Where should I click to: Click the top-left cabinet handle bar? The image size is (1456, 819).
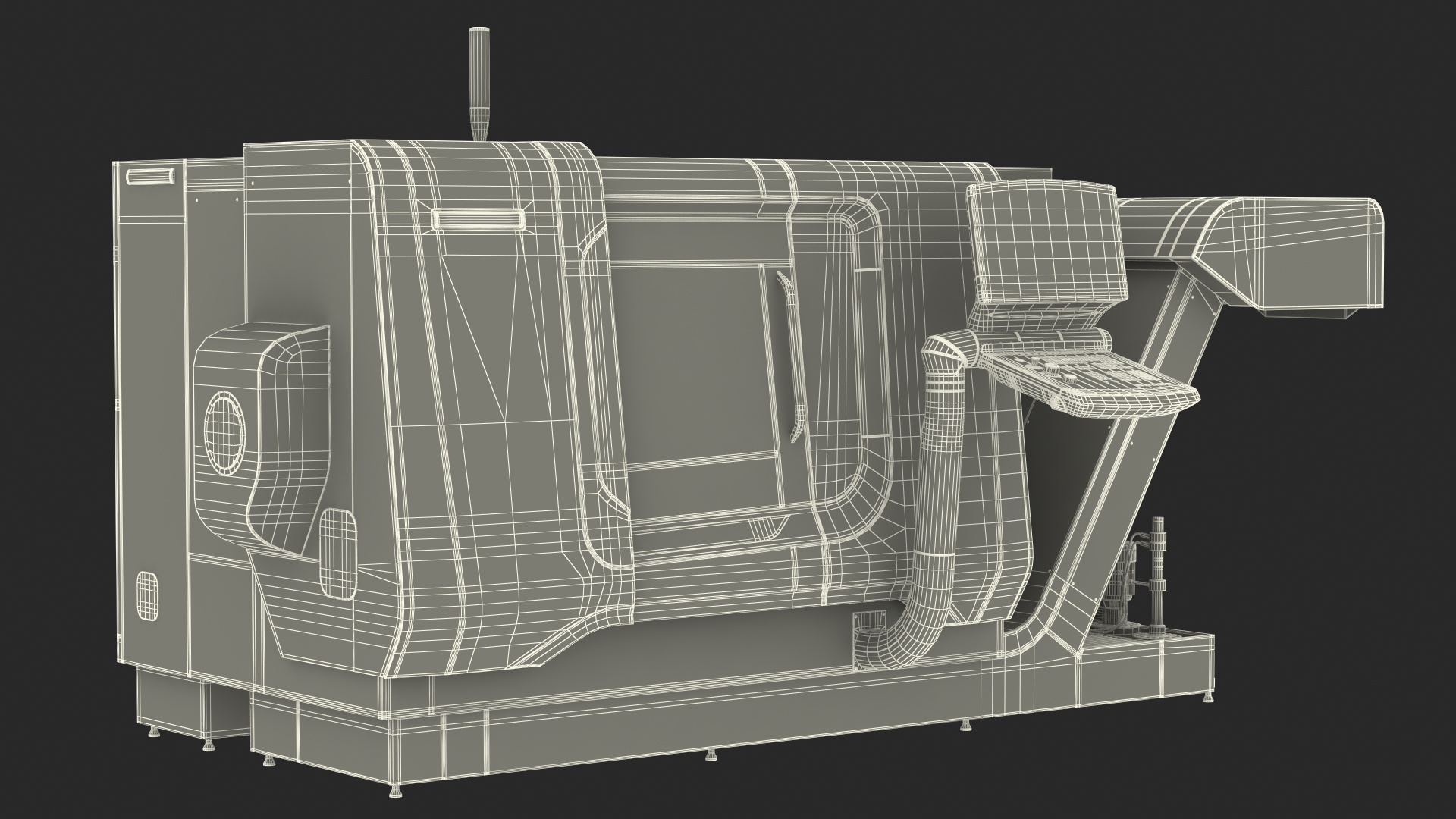150,177
